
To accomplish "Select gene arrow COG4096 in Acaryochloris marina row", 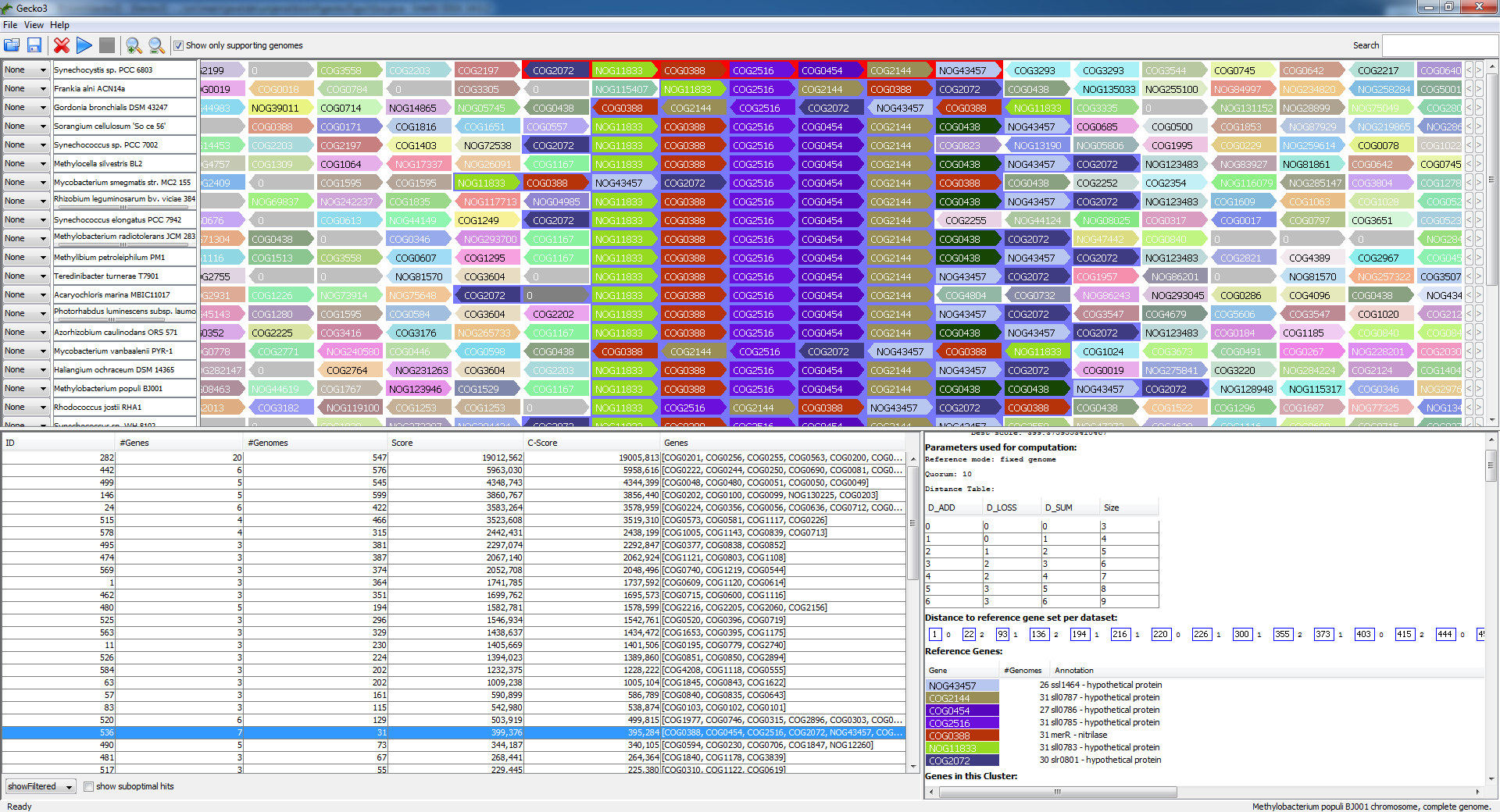I will pos(1312,295).
